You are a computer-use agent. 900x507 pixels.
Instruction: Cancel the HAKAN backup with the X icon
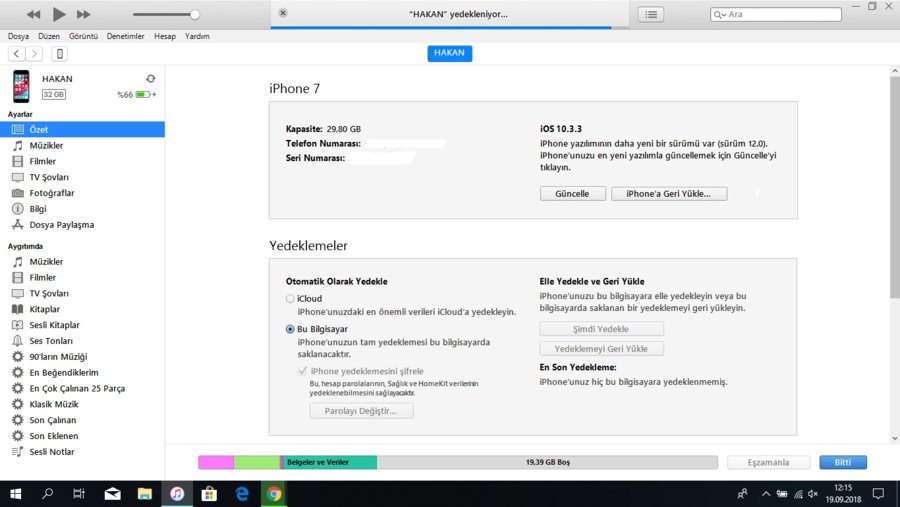[283, 13]
